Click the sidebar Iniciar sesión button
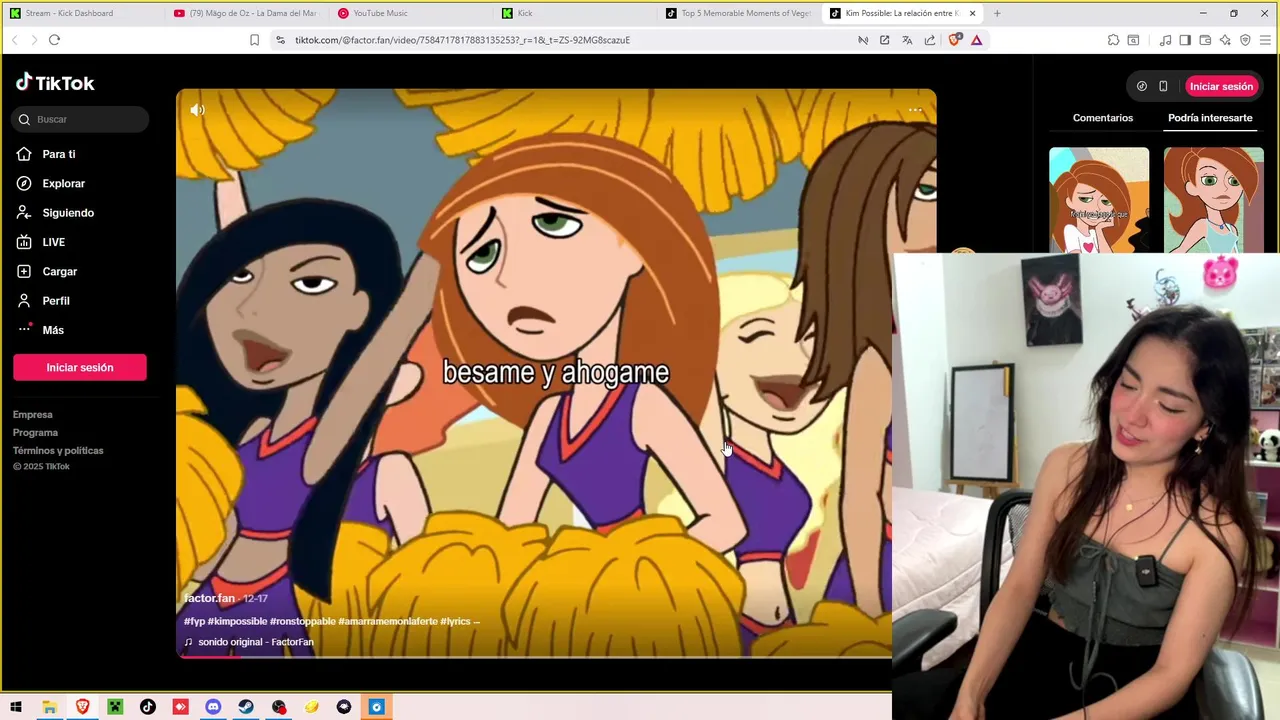 80,367
